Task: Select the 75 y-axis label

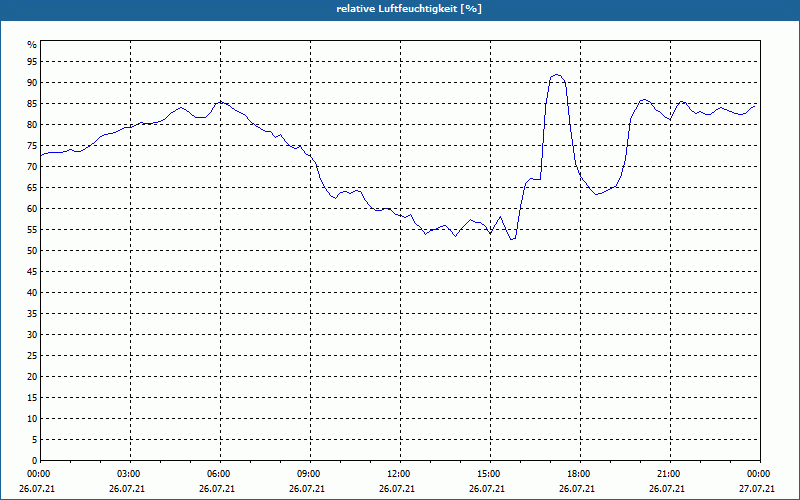Action: point(32,145)
